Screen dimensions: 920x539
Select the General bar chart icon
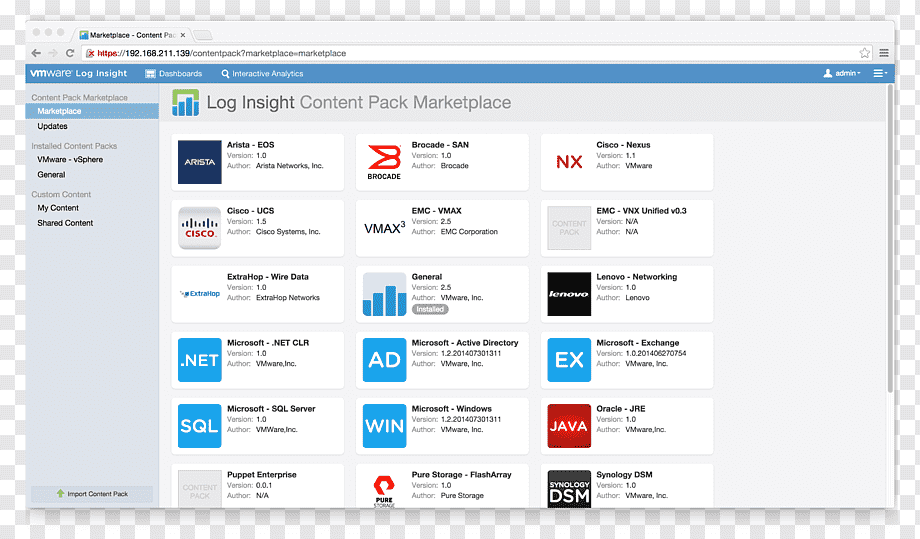point(384,294)
